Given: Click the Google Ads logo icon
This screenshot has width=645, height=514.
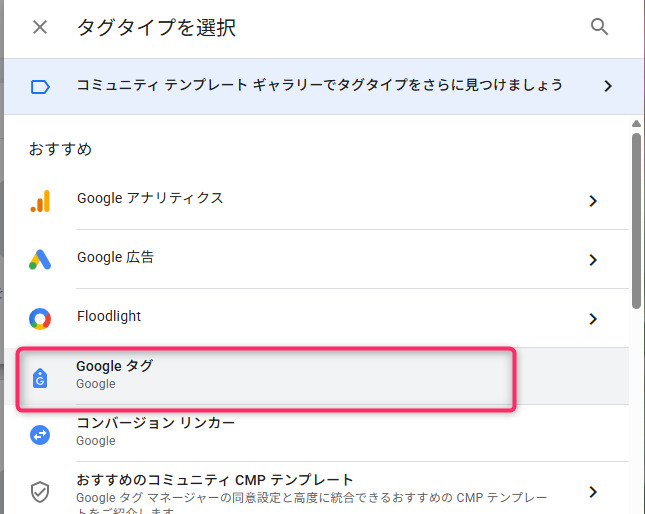Looking at the screenshot, I should [40, 260].
